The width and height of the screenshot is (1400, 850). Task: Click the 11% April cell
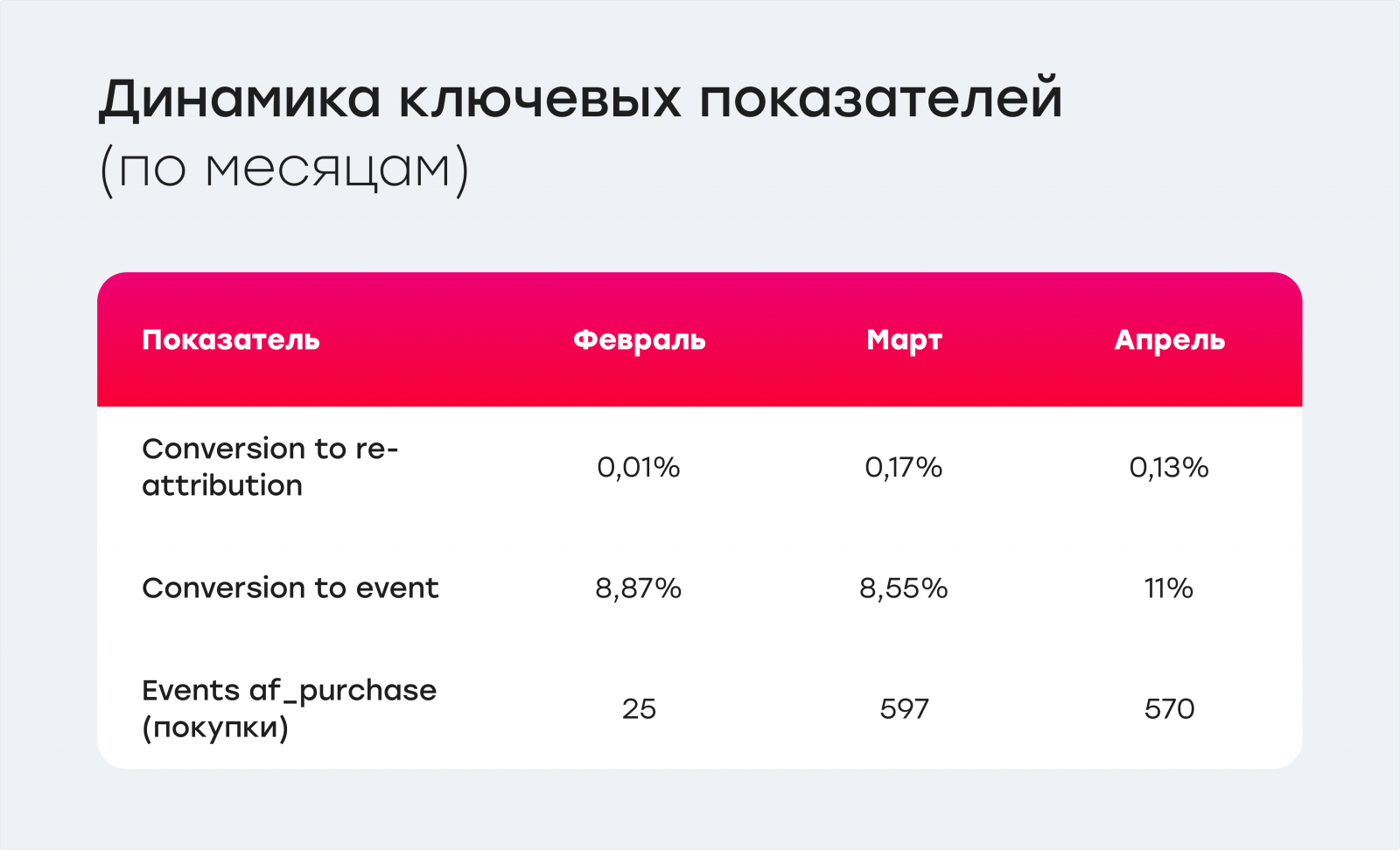point(1169,589)
